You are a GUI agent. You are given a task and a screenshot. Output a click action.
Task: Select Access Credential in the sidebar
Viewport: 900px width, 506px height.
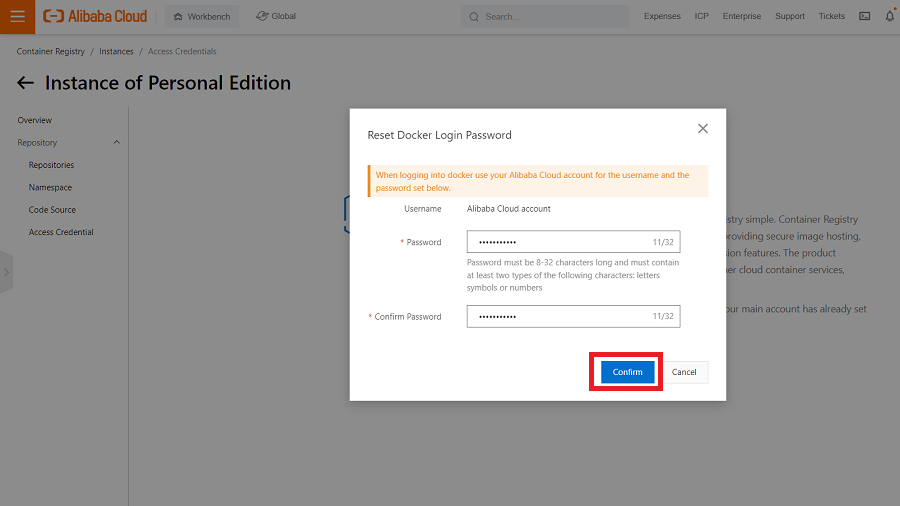(x=61, y=232)
